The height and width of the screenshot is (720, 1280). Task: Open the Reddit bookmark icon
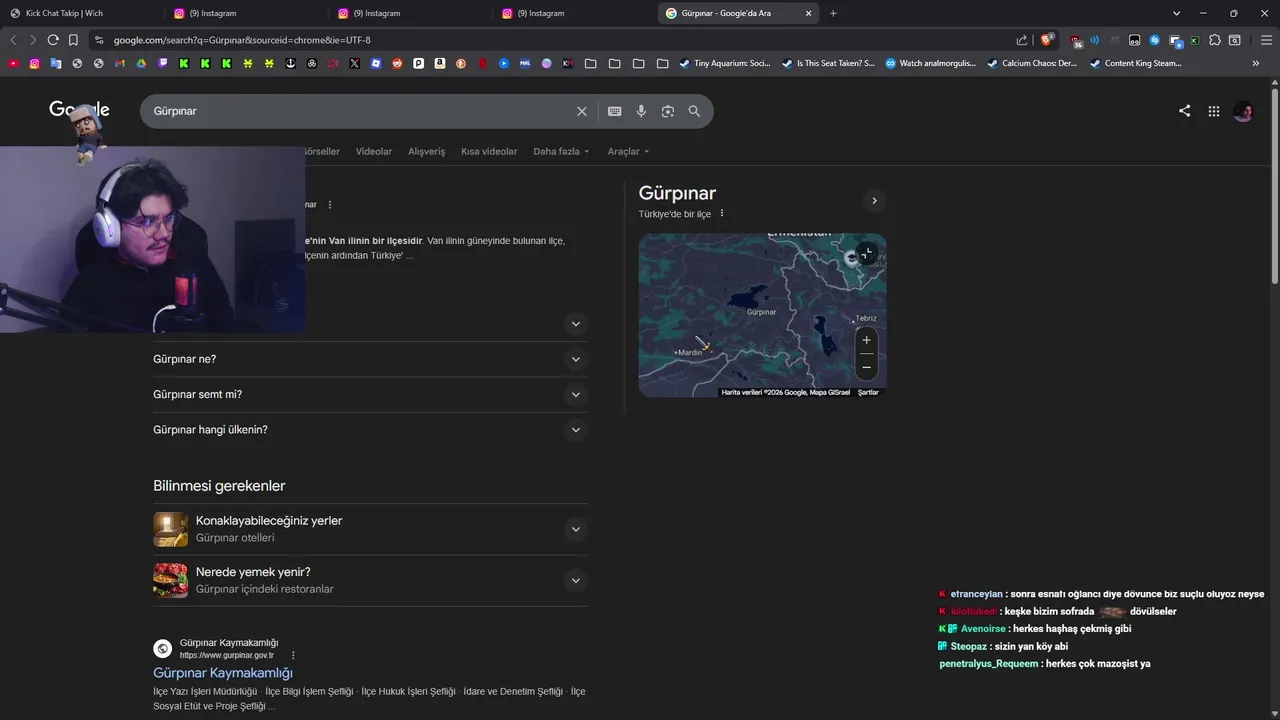(397, 63)
